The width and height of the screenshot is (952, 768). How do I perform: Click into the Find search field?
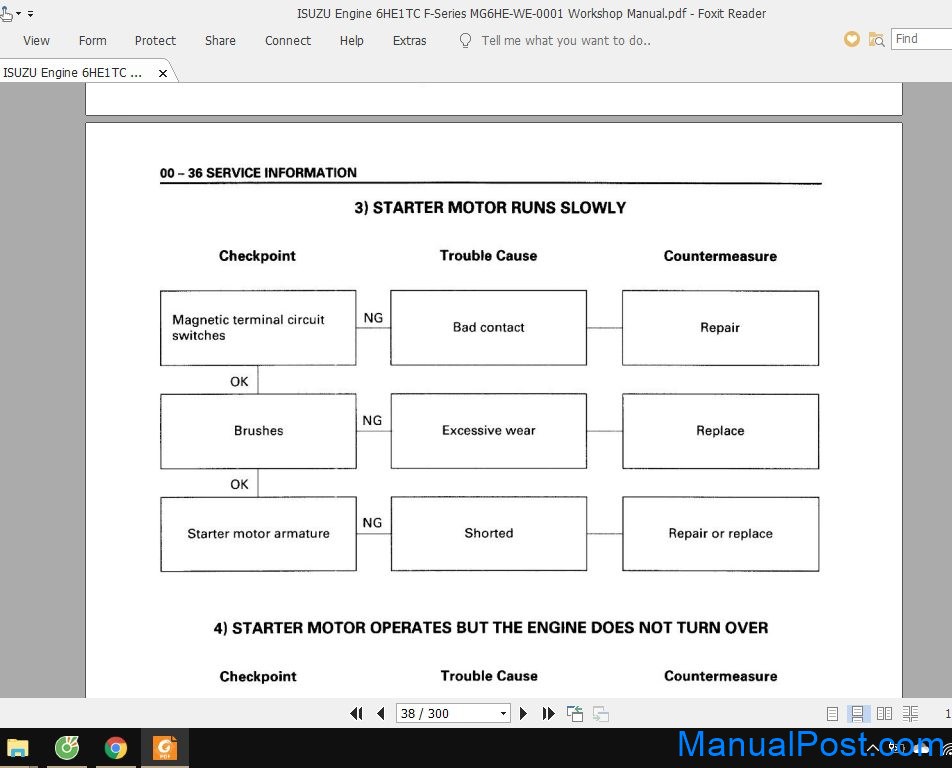point(921,39)
